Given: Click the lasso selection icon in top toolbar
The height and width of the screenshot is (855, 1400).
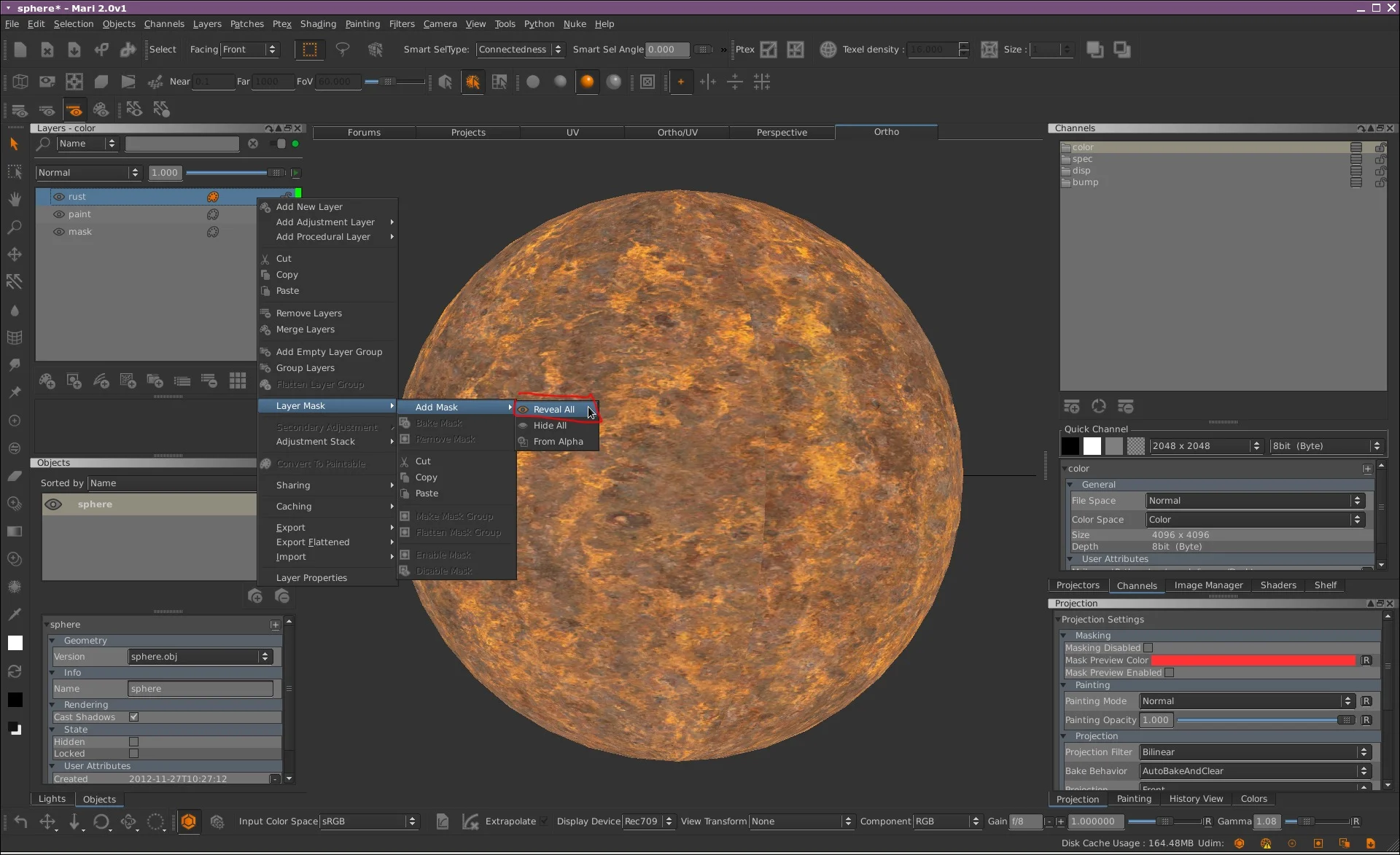Looking at the screenshot, I should 342,50.
